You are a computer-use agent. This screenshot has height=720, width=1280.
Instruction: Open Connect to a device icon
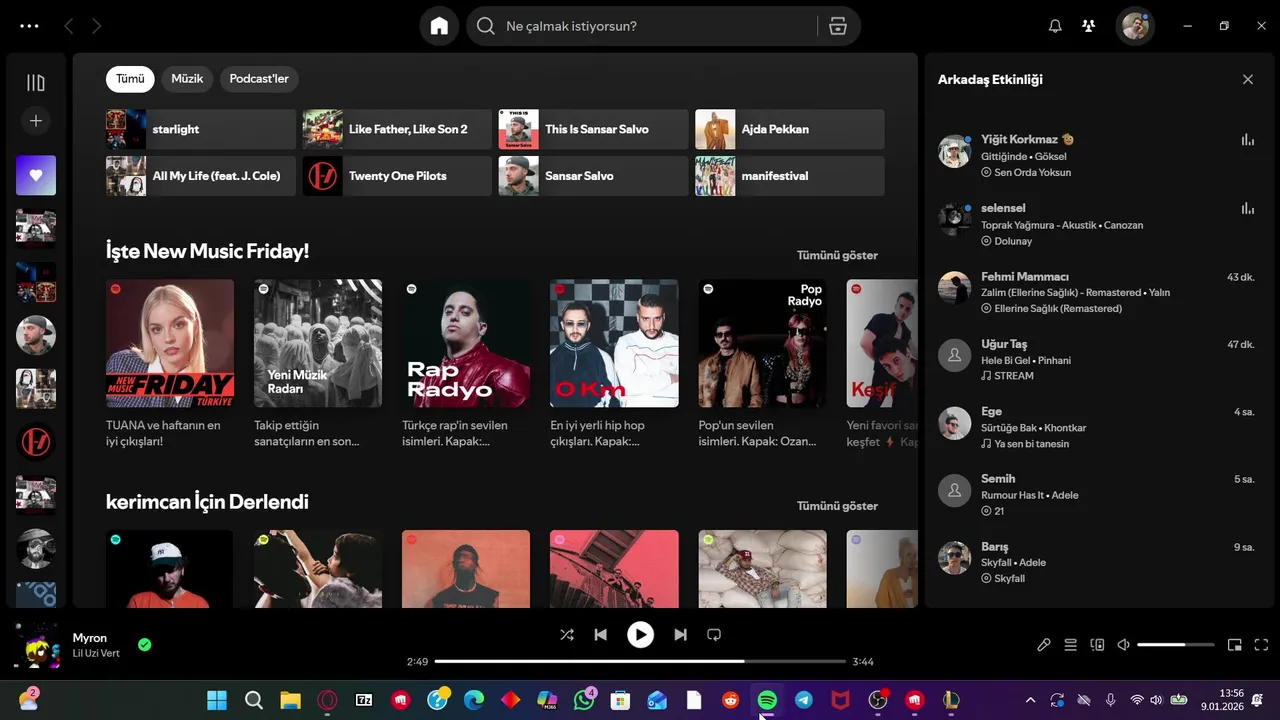tap(1097, 645)
